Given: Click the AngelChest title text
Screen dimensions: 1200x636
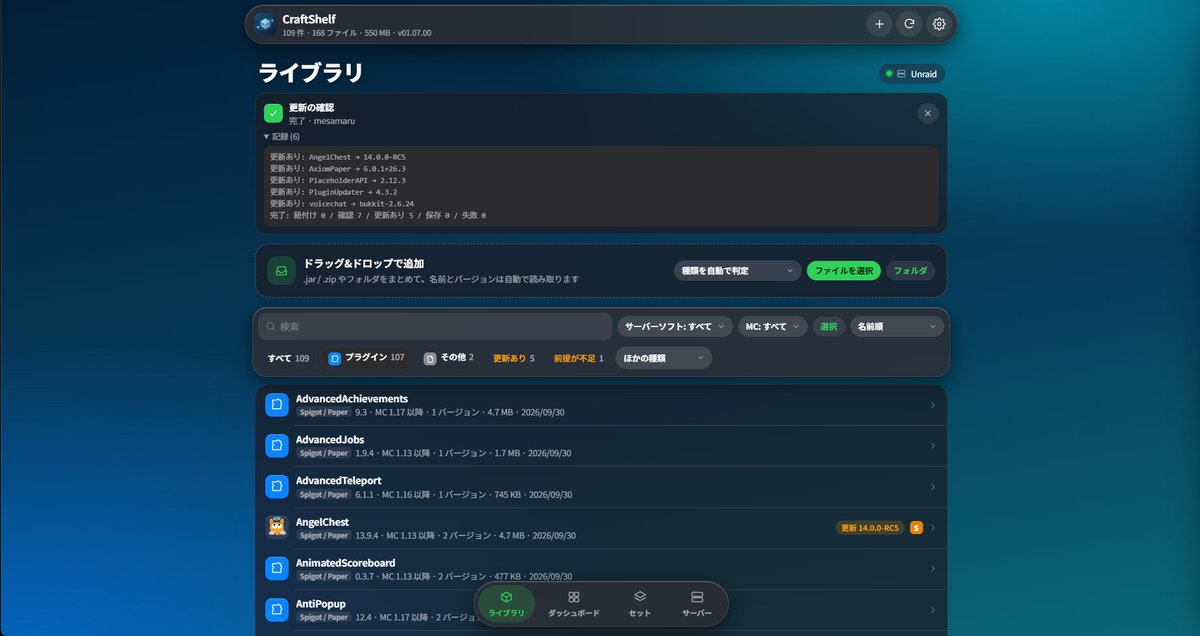Looking at the screenshot, I should click(322, 522).
